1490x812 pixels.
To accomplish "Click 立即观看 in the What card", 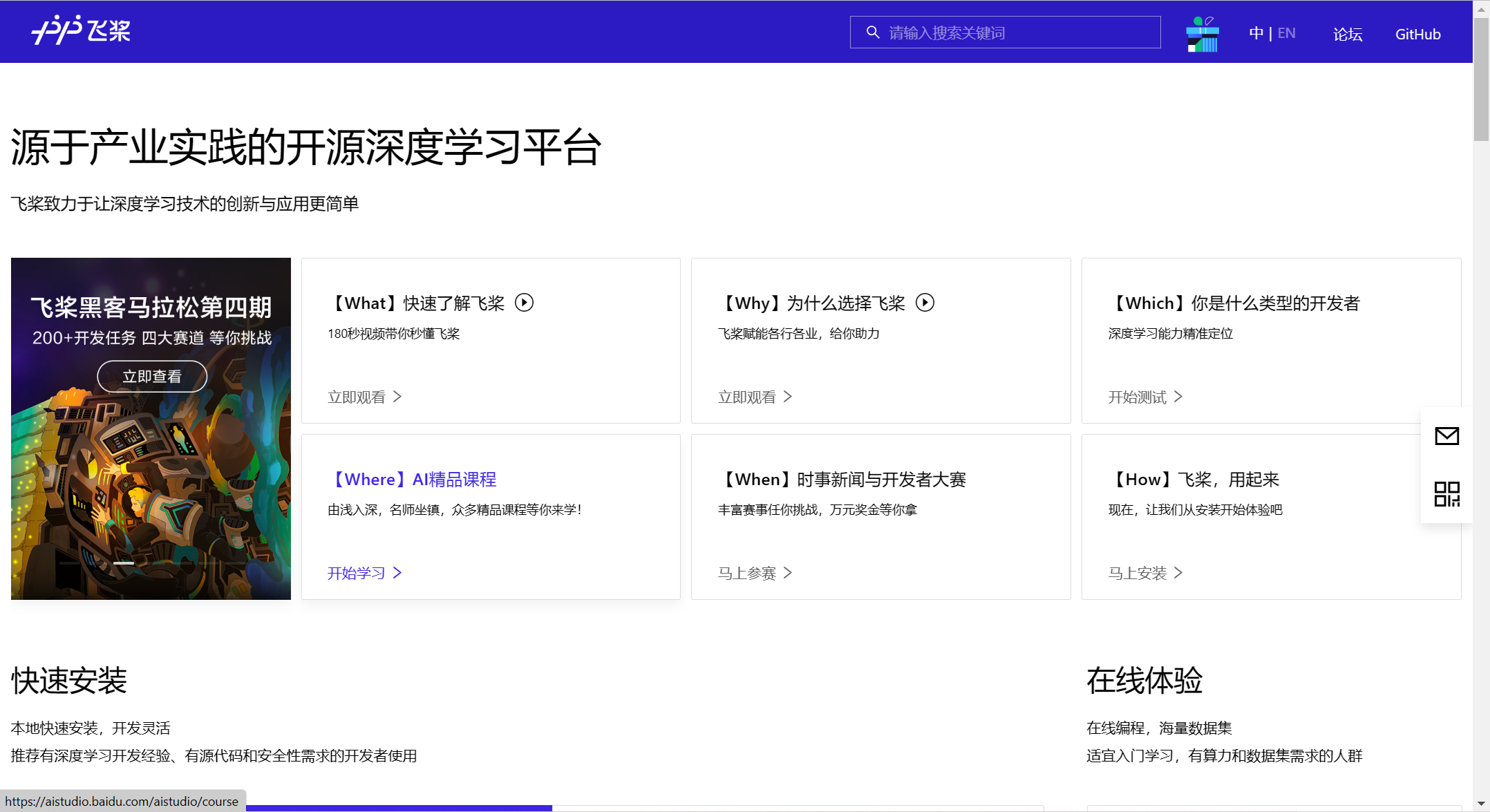I will click(x=357, y=397).
